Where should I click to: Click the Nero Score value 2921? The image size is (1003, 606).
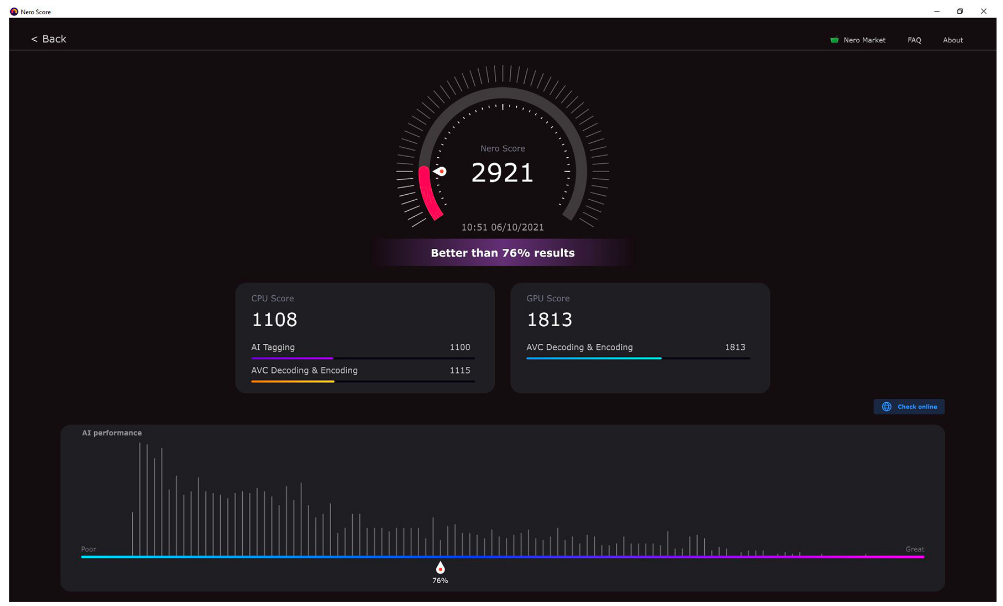pyautogui.click(x=502, y=173)
